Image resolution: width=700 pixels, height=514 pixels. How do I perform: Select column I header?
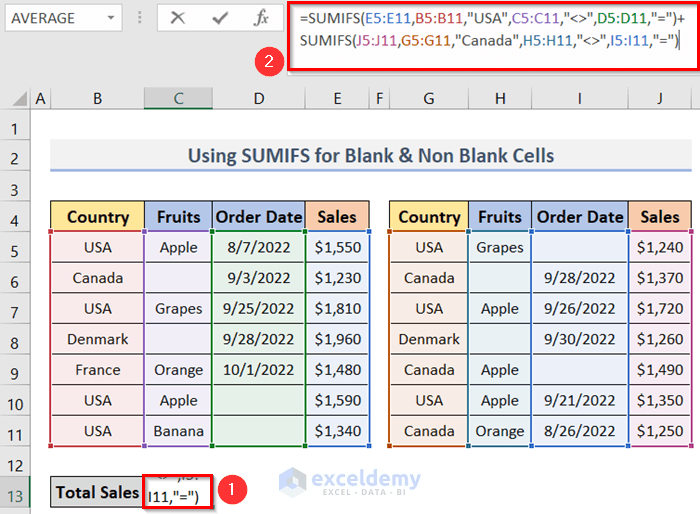point(579,98)
